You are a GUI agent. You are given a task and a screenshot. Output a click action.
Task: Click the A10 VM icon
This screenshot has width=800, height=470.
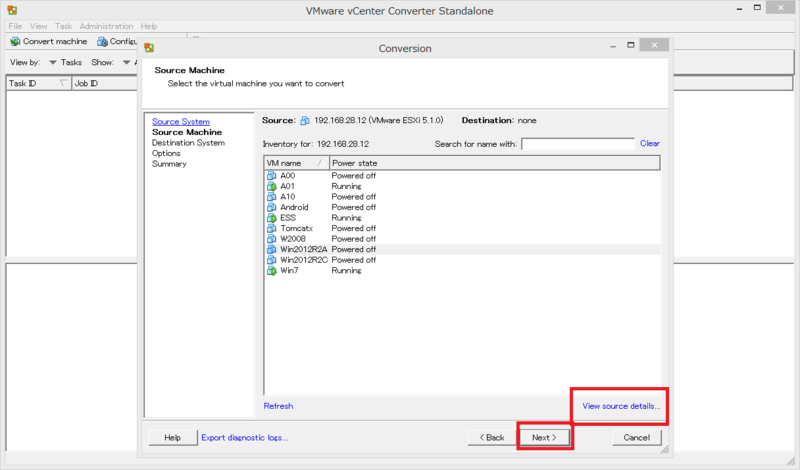[x=271, y=196]
